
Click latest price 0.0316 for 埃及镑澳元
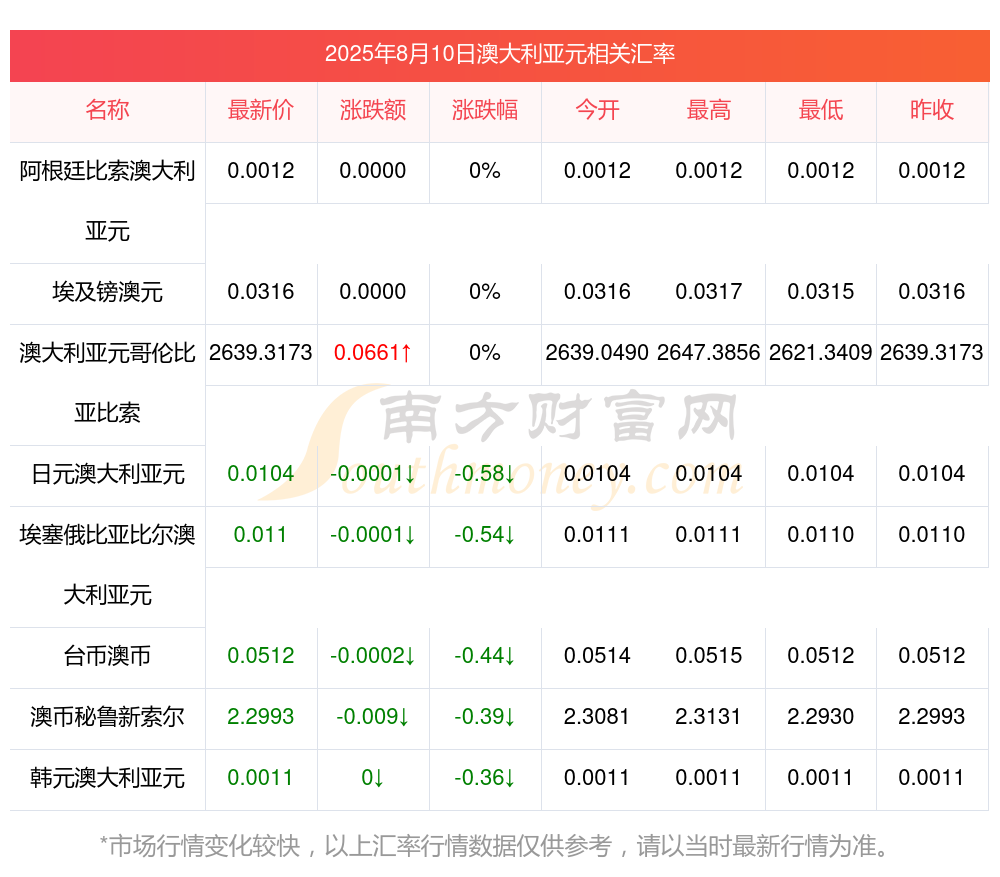261,292
